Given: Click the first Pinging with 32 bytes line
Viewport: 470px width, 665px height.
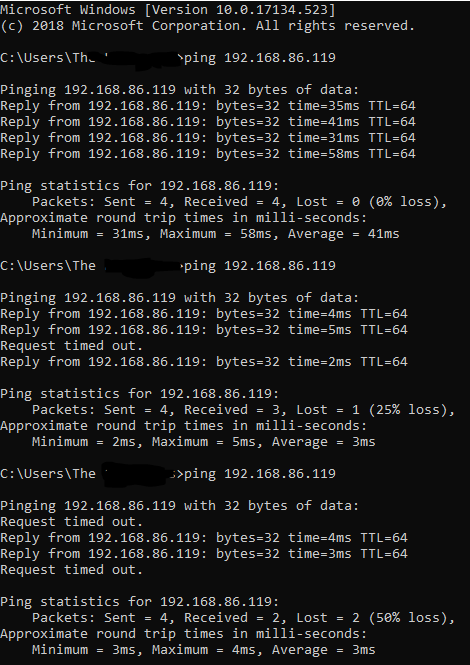Looking at the screenshot, I should pyautogui.click(x=179, y=90).
